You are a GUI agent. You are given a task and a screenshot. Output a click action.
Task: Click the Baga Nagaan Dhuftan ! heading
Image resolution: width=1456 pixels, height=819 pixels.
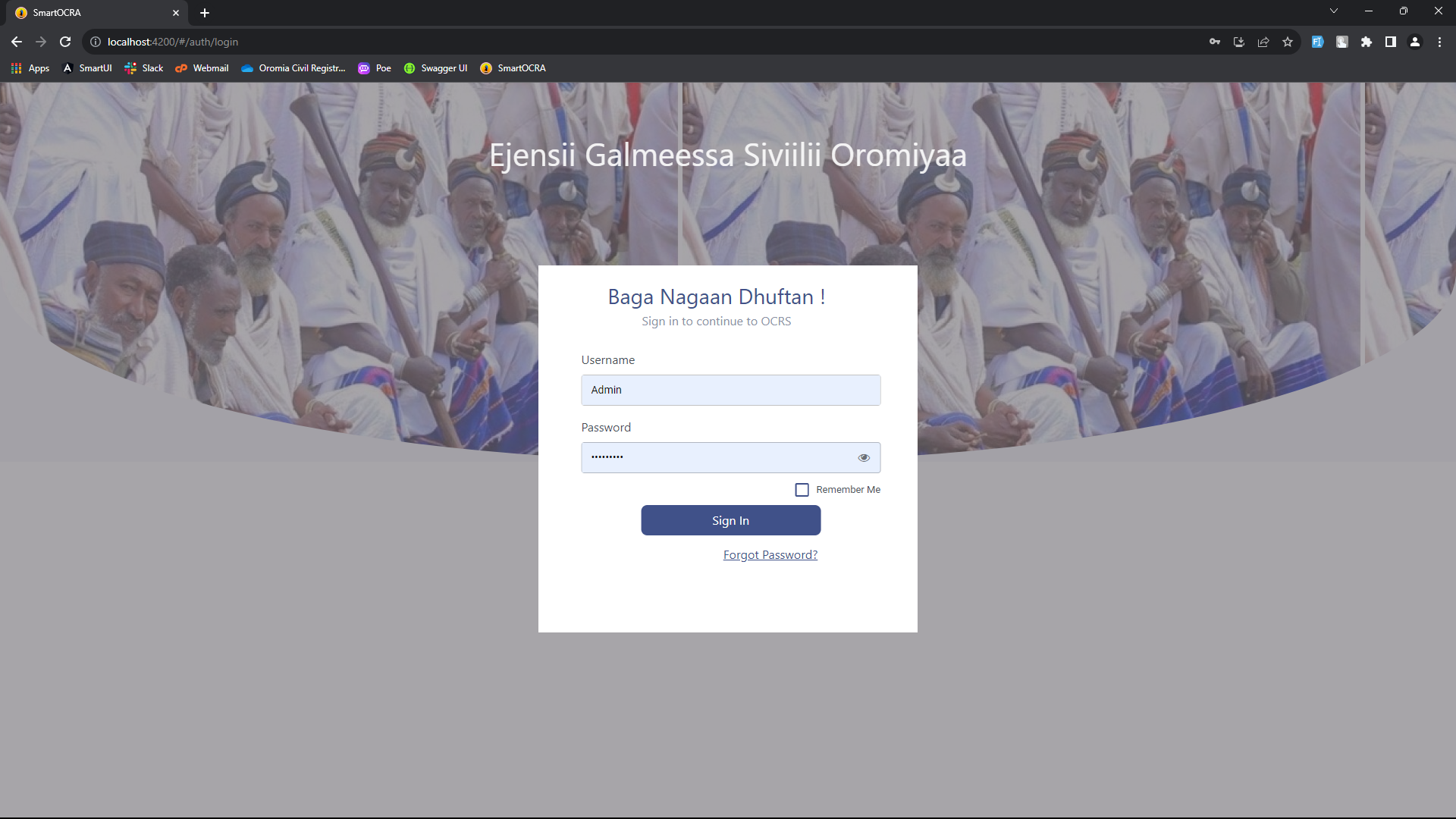pos(717,297)
